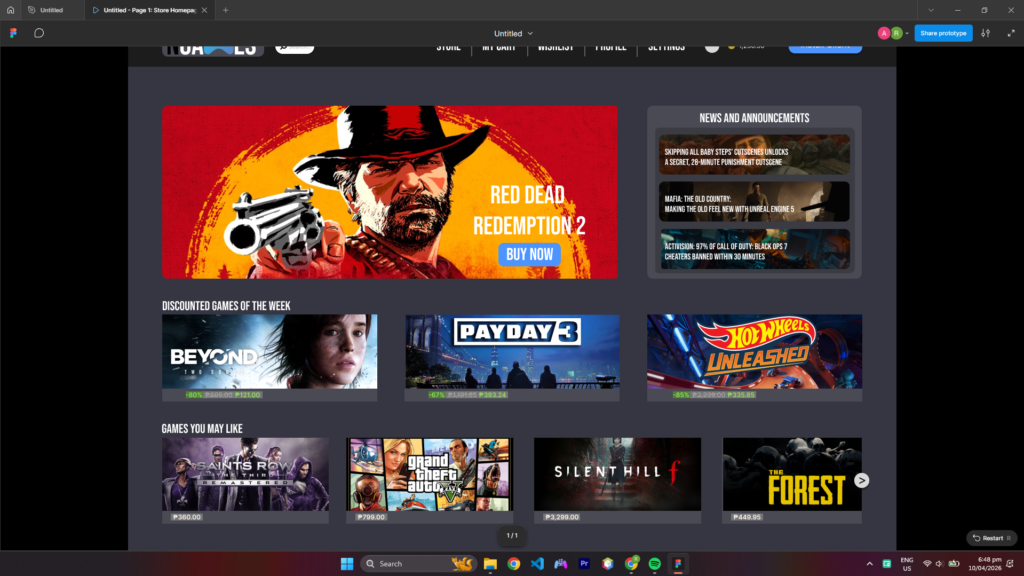Open Premiere Pro from the taskbar
The image size is (1024, 576).
tap(584, 564)
